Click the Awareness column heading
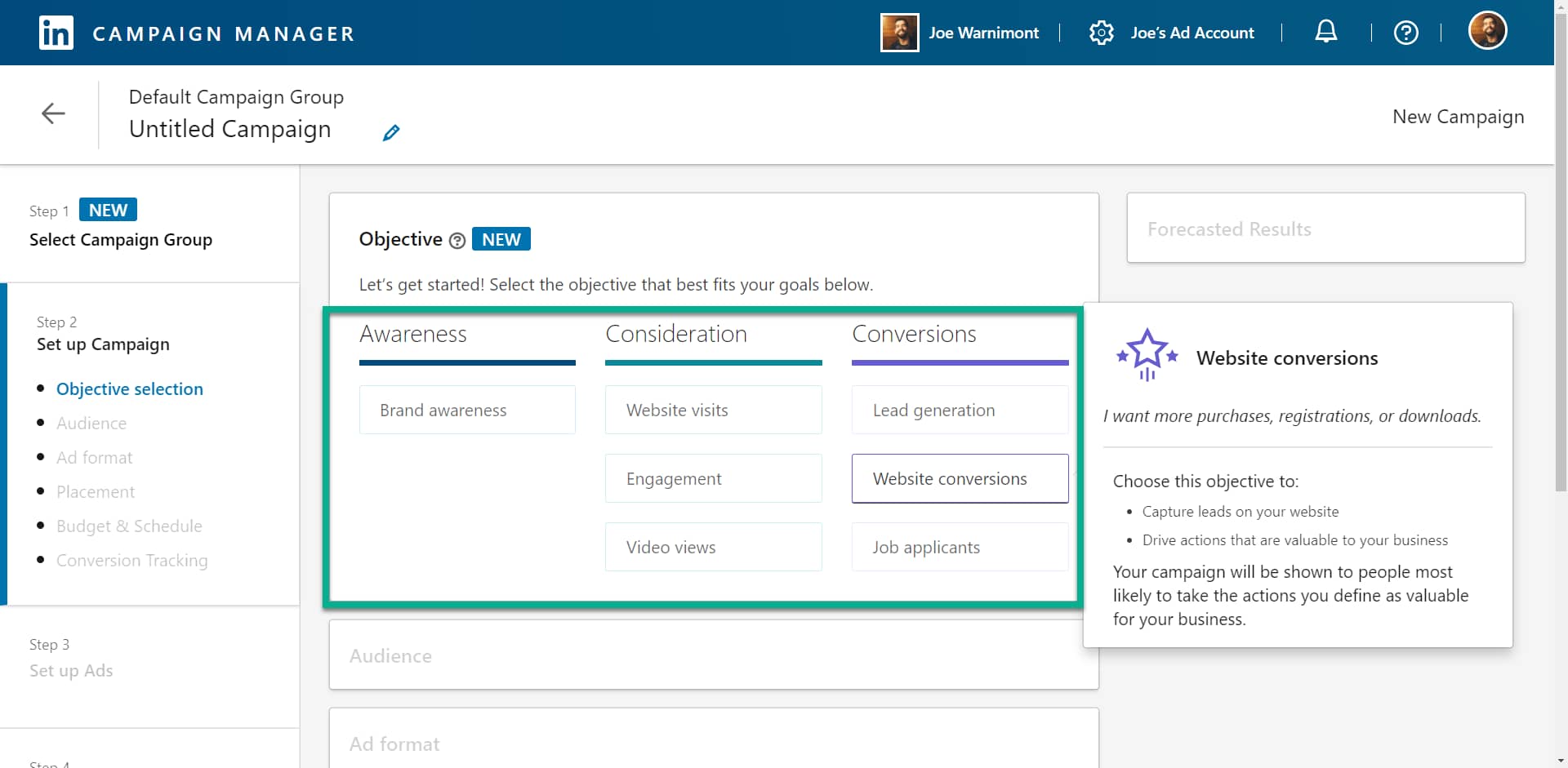 coord(413,334)
